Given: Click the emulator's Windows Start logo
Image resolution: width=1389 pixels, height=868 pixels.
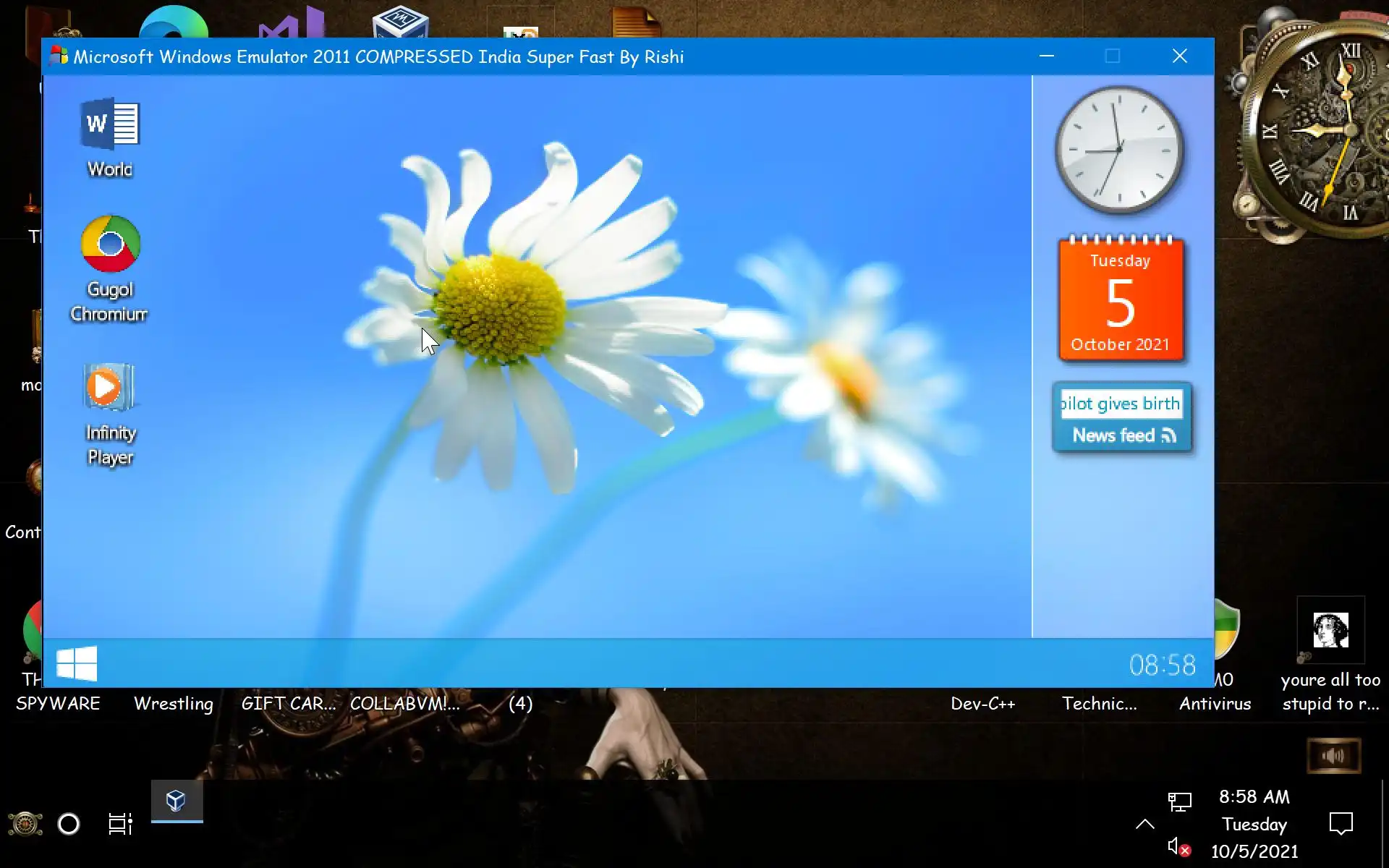Looking at the screenshot, I should point(77,663).
